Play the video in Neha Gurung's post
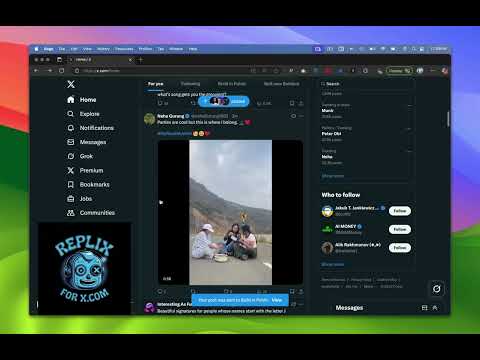 230,212
